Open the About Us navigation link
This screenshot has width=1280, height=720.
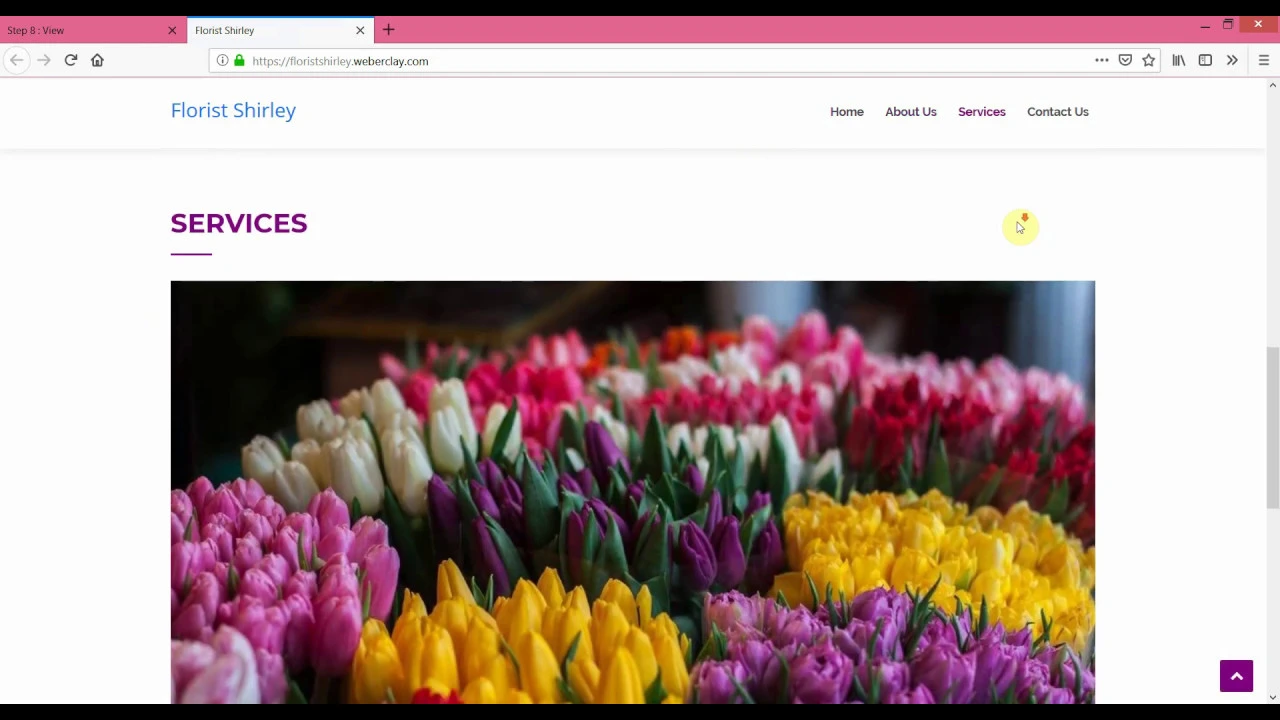[x=911, y=112]
